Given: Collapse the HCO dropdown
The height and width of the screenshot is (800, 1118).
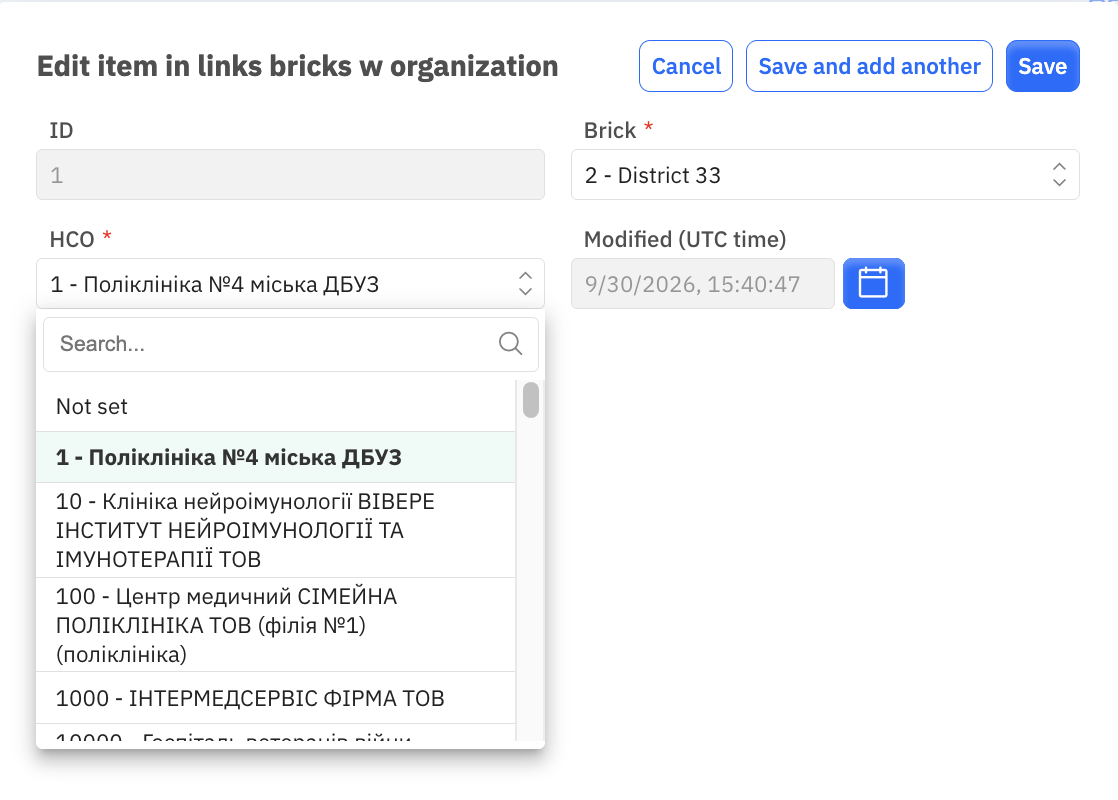Looking at the screenshot, I should click(290, 284).
